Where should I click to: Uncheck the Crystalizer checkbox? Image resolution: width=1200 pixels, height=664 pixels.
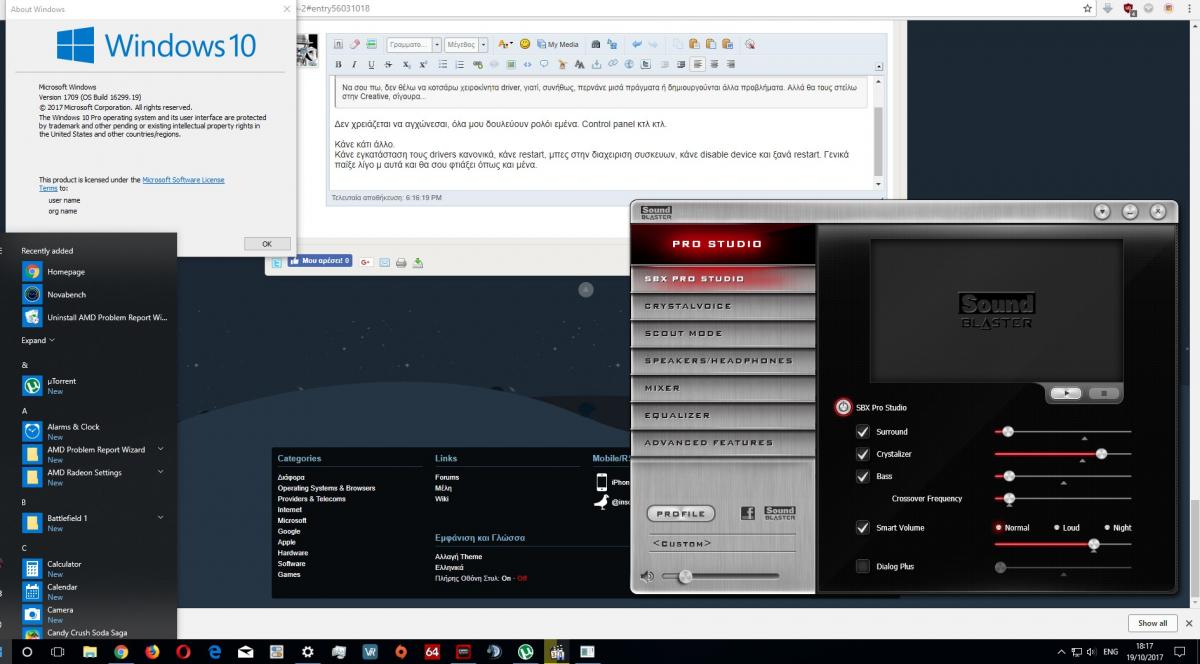click(x=863, y=454)
